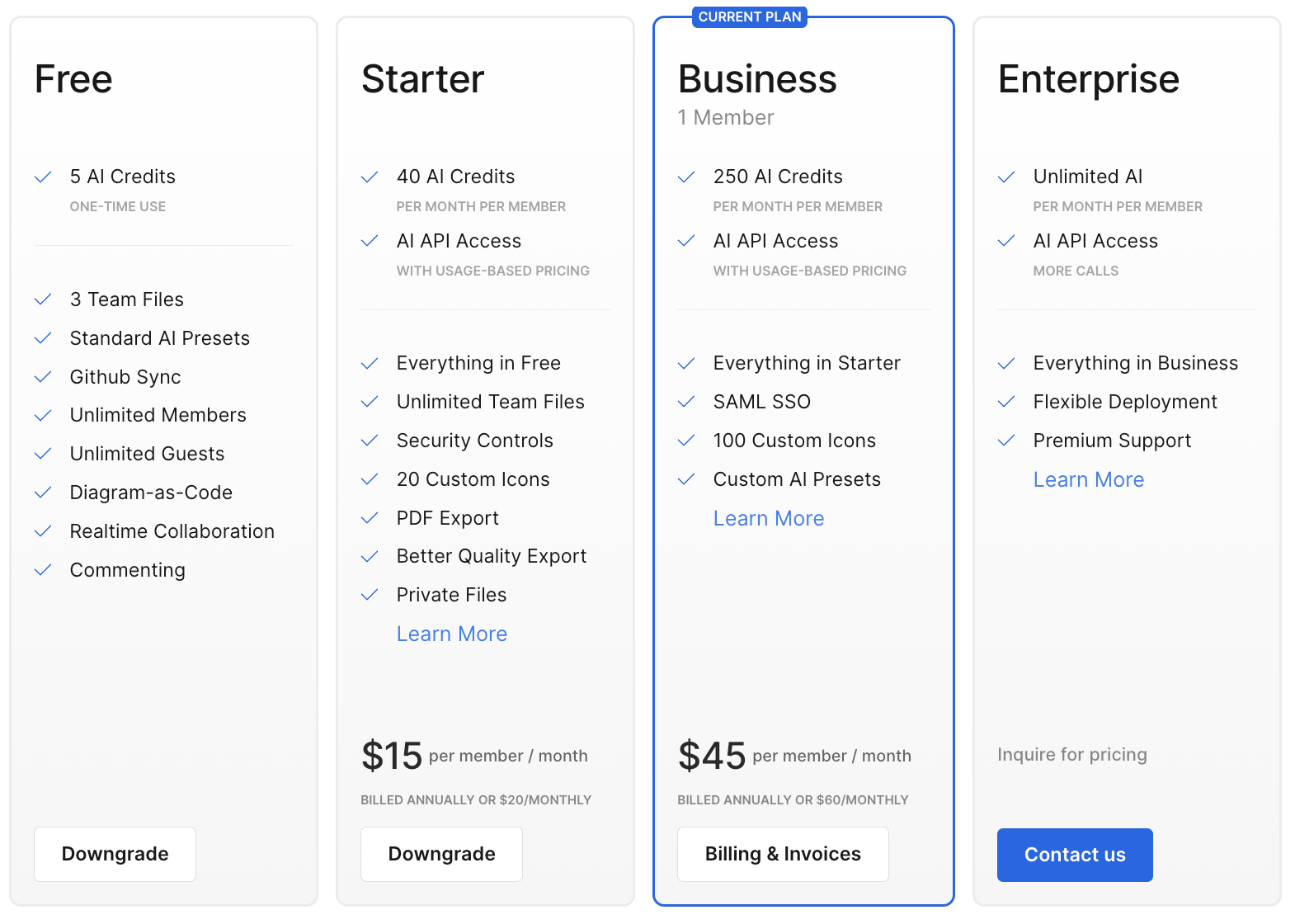The width and height of the screenshot is (1295, 924).
Task: Click the checkmark beside 5 AI Credits
Action: pyautogui.click(x=43, y=177)
